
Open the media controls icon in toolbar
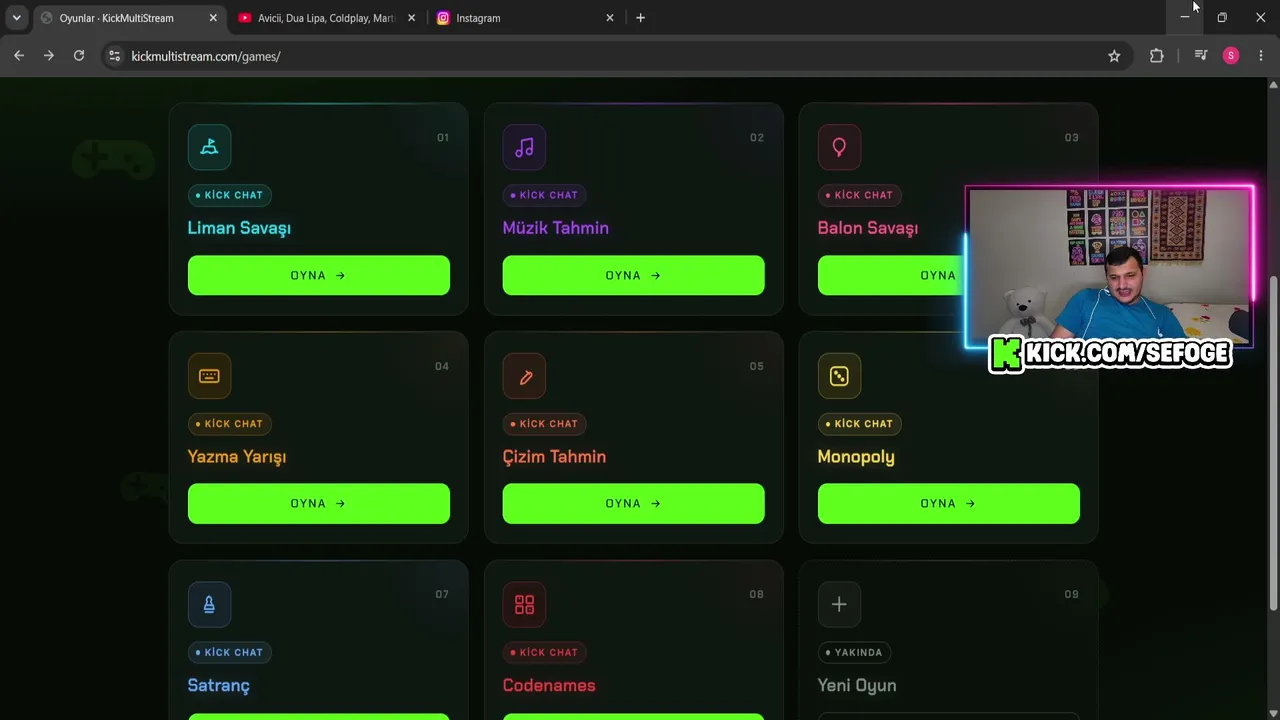(x=1201, y=56)
